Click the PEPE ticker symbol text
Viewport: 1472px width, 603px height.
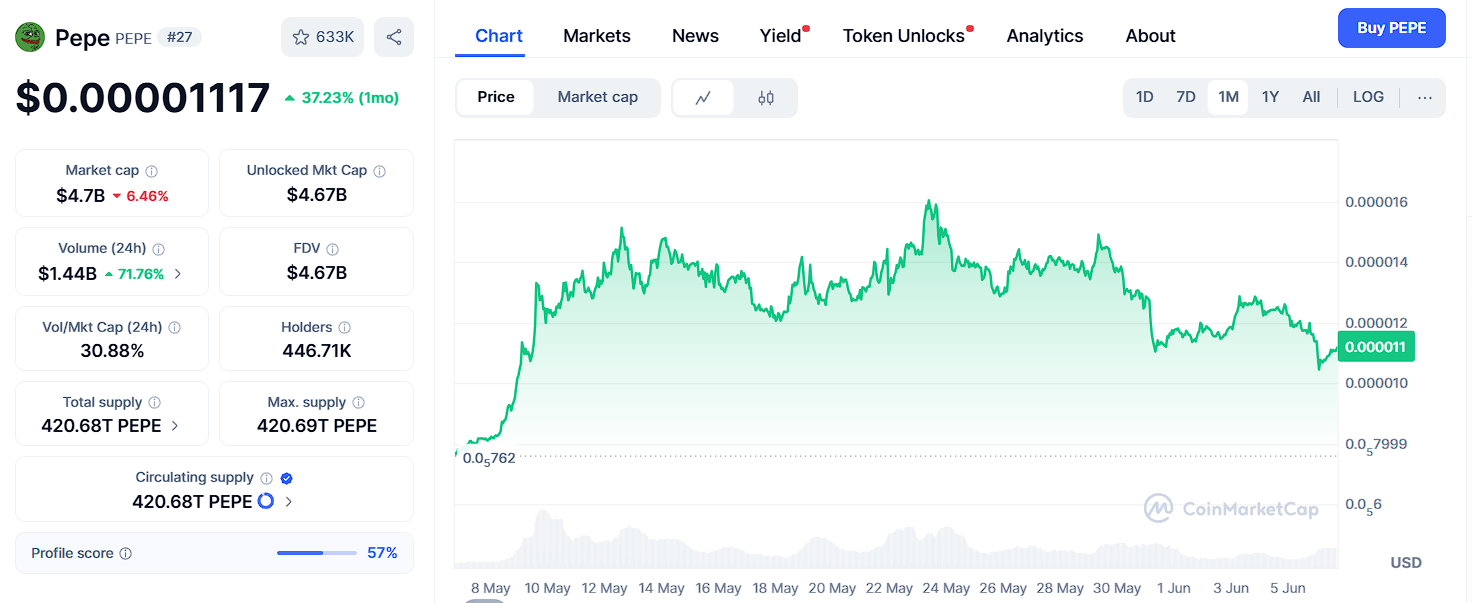click(134, 38)
